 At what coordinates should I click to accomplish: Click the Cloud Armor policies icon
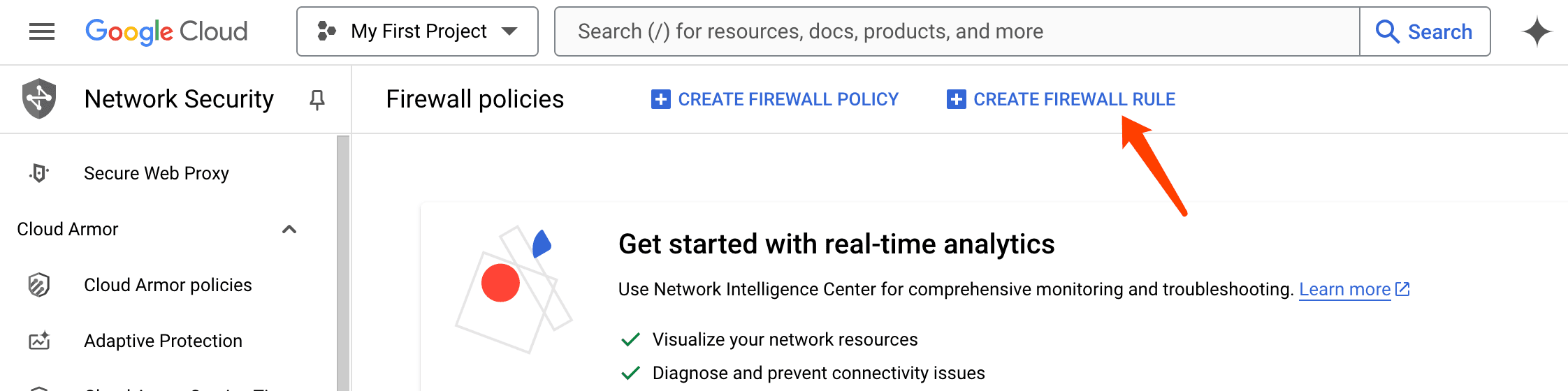click(39, 285)
